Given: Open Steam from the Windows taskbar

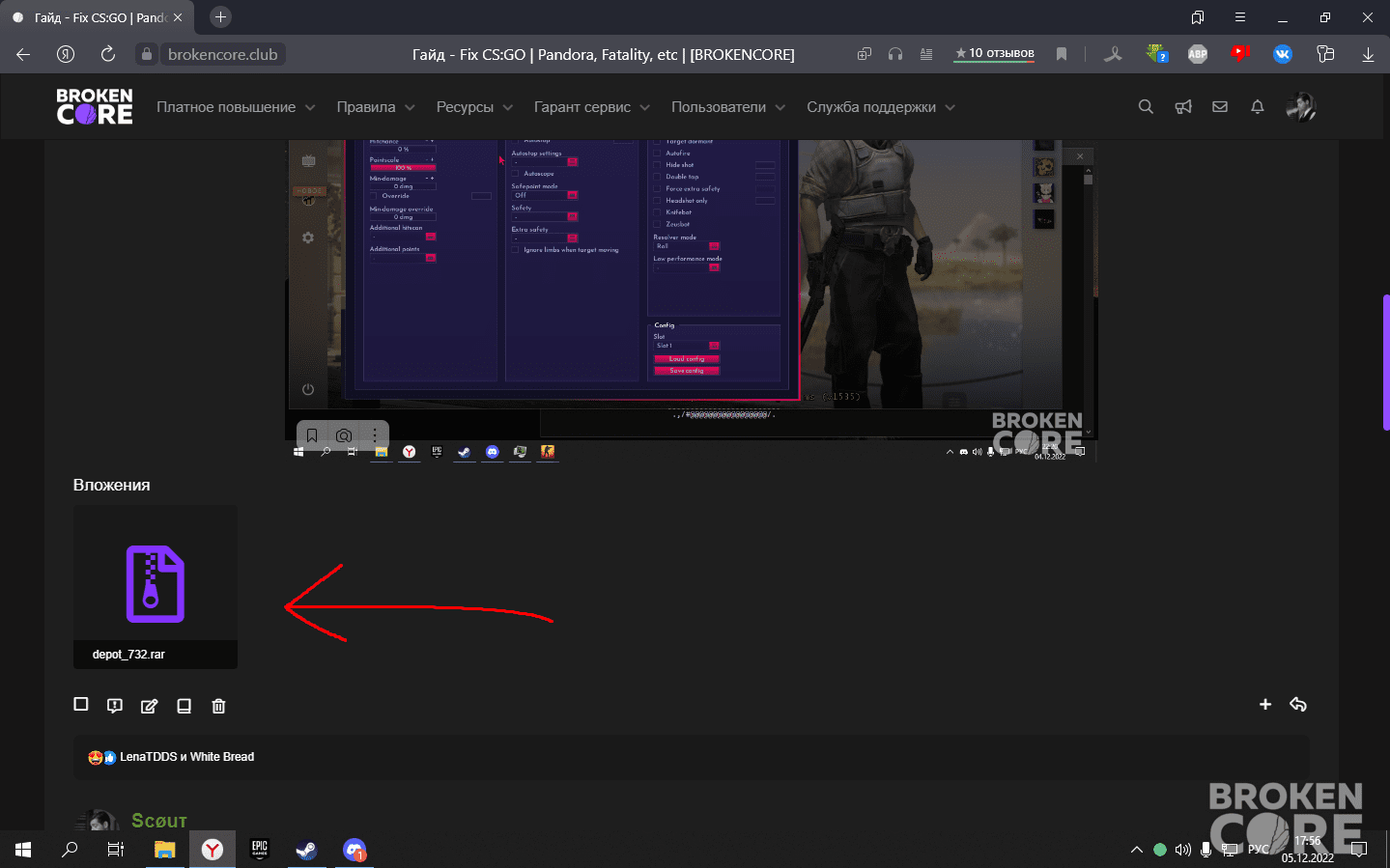Looking at the screenshot, I should coord(306,850).
